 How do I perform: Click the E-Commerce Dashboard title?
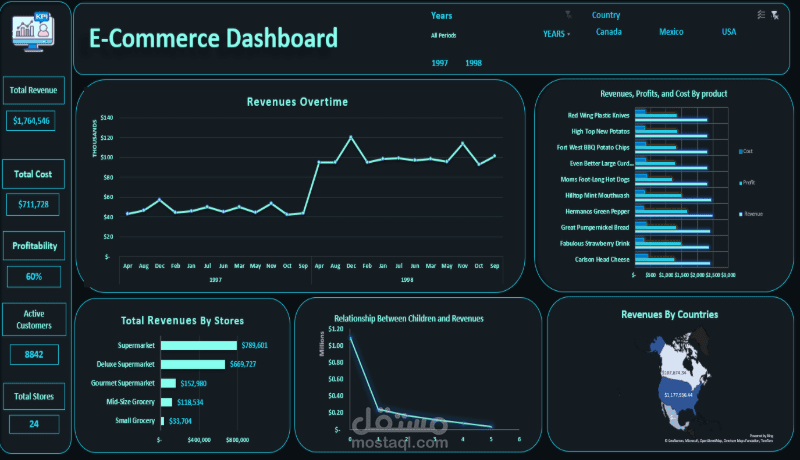[x=213, y=38]
